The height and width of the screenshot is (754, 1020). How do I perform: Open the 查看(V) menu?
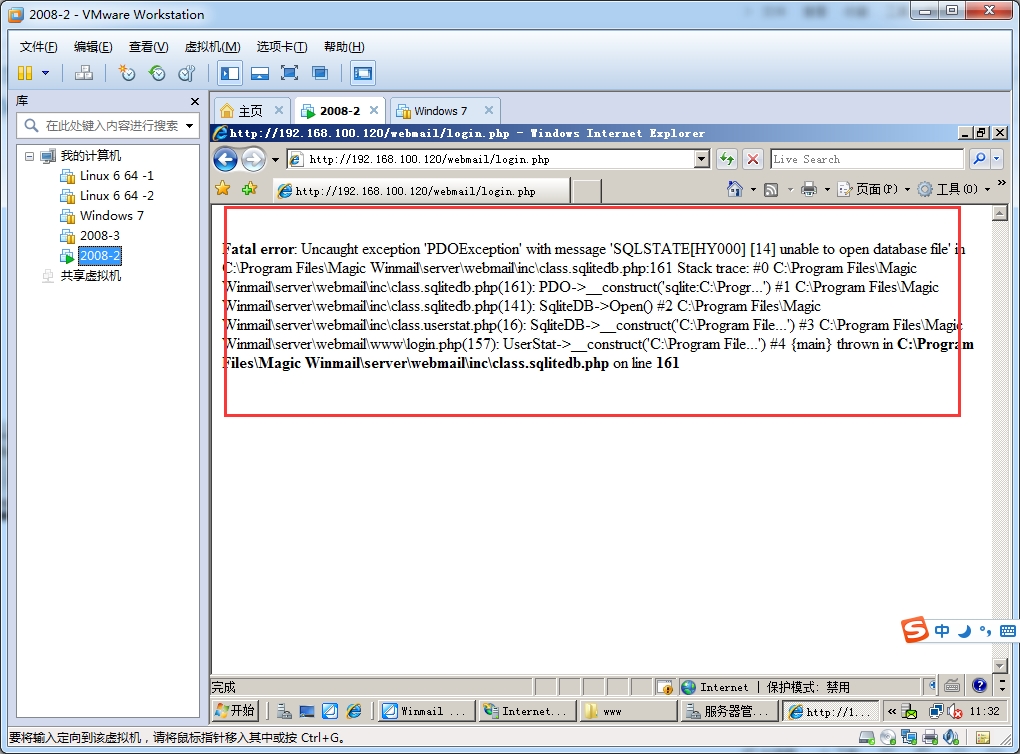(148, 47)
